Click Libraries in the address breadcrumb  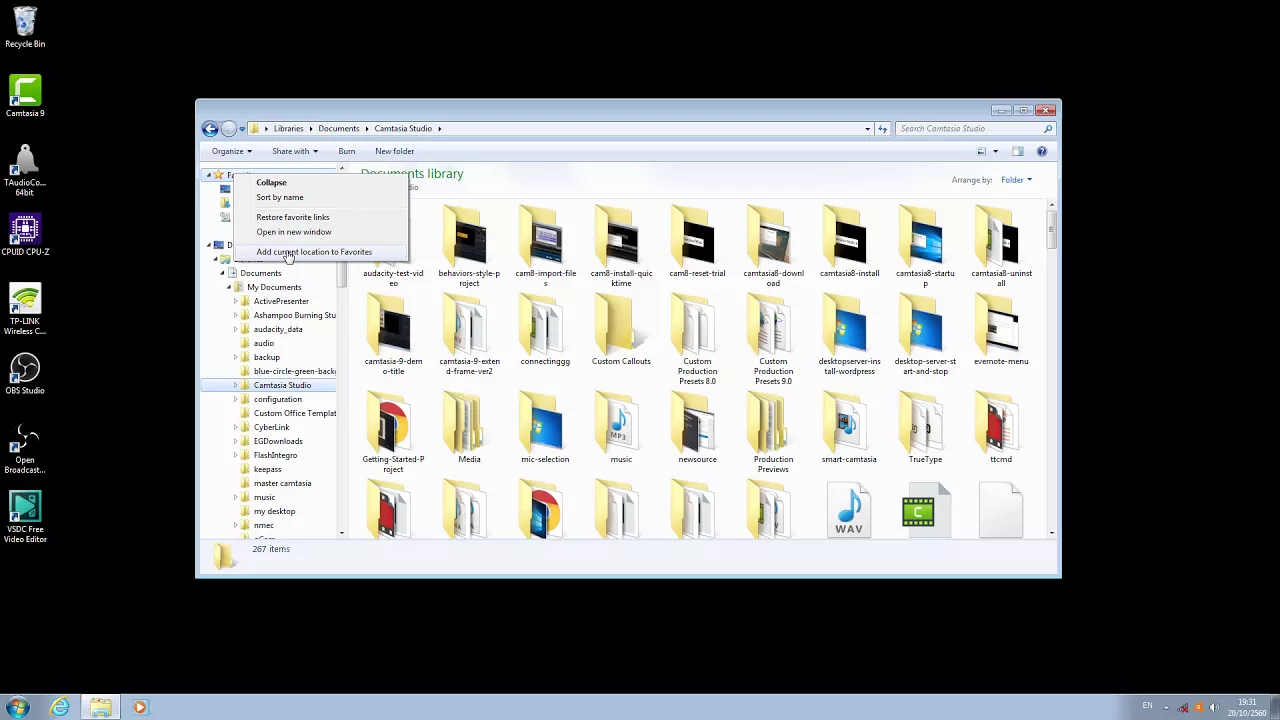[x=288, y=128]
